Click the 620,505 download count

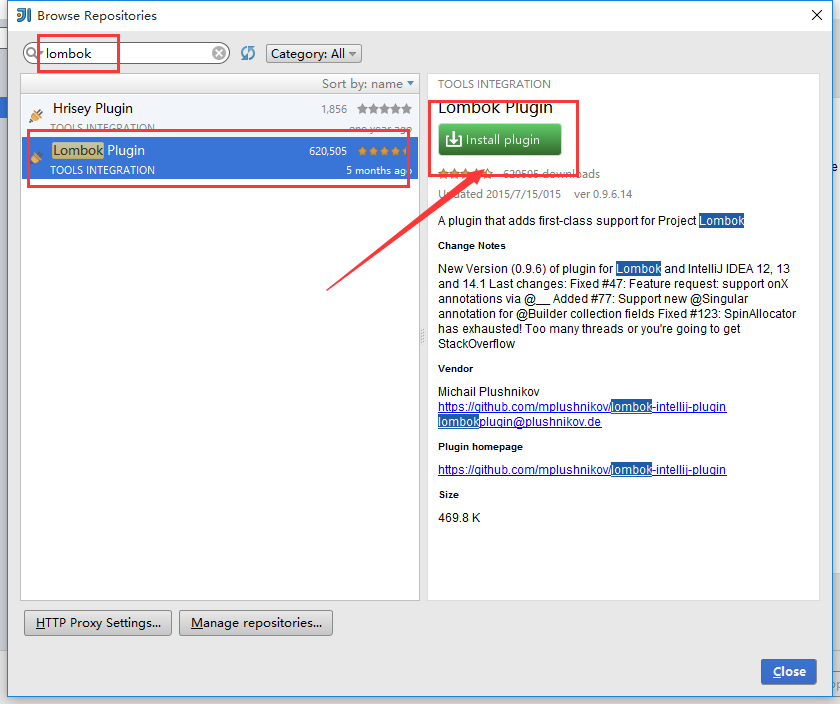[x=328, y=152]
